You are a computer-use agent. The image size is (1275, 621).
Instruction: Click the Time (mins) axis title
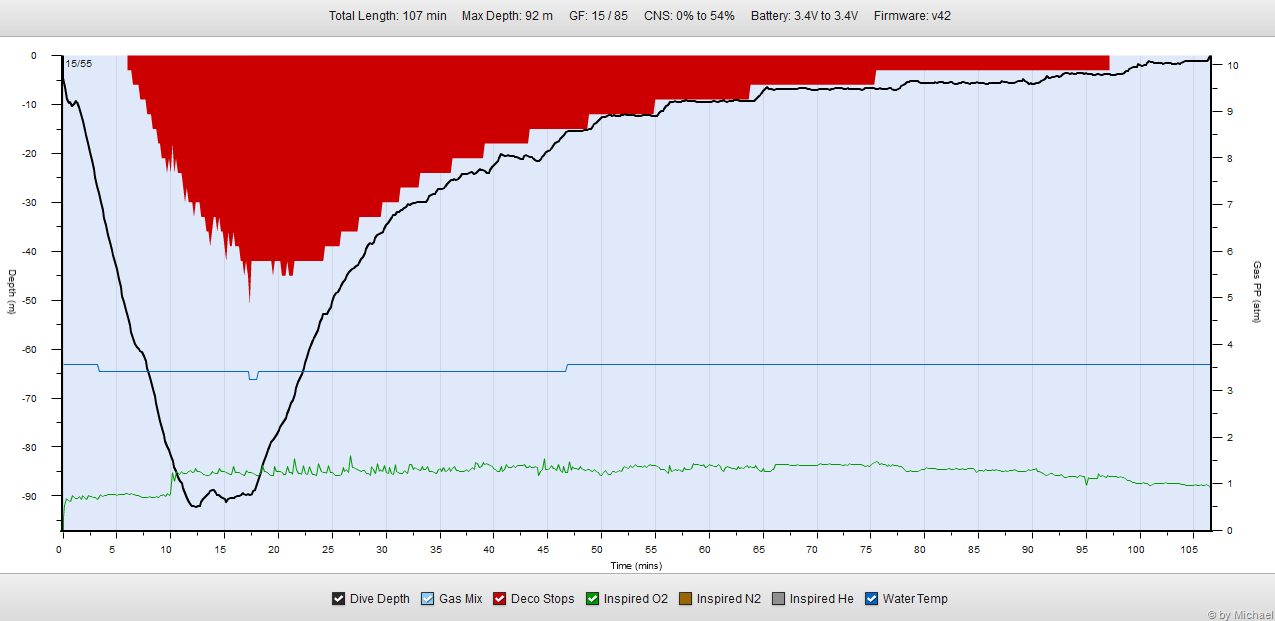click(x=636, y=565)
